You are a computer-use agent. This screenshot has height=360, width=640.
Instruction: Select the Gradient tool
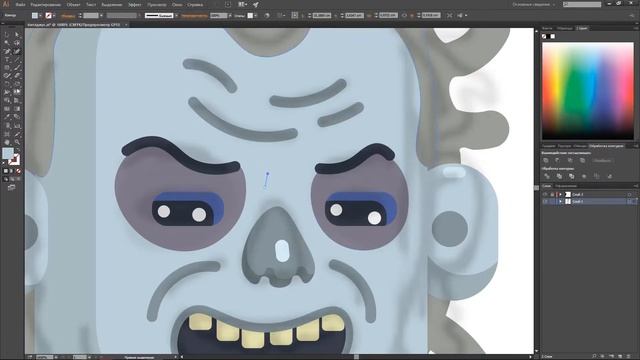17,109
